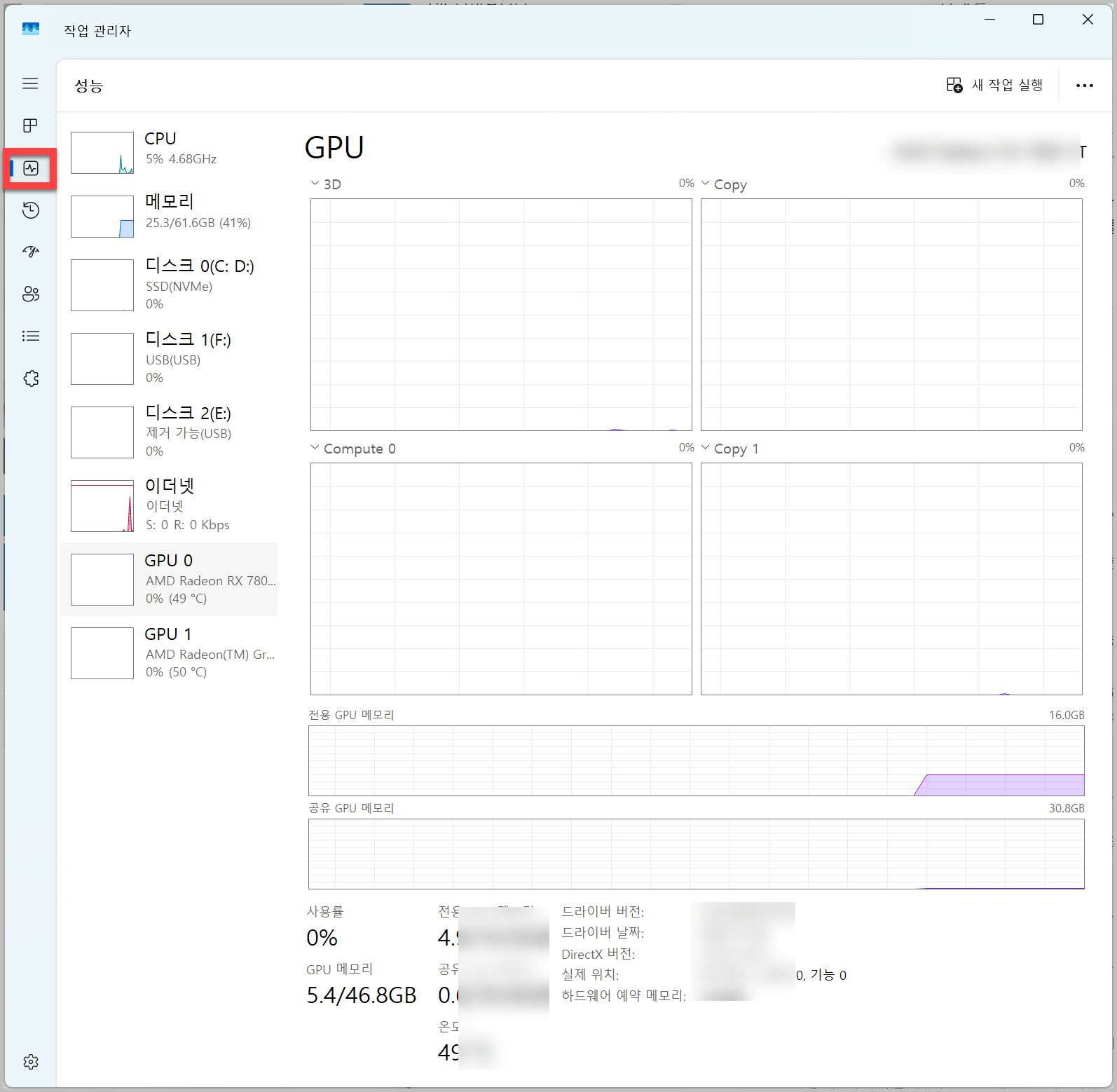This screenshot has width=1117, height=1092.
Task: Select the Performance page icon
Action: [x=31, y=168]
